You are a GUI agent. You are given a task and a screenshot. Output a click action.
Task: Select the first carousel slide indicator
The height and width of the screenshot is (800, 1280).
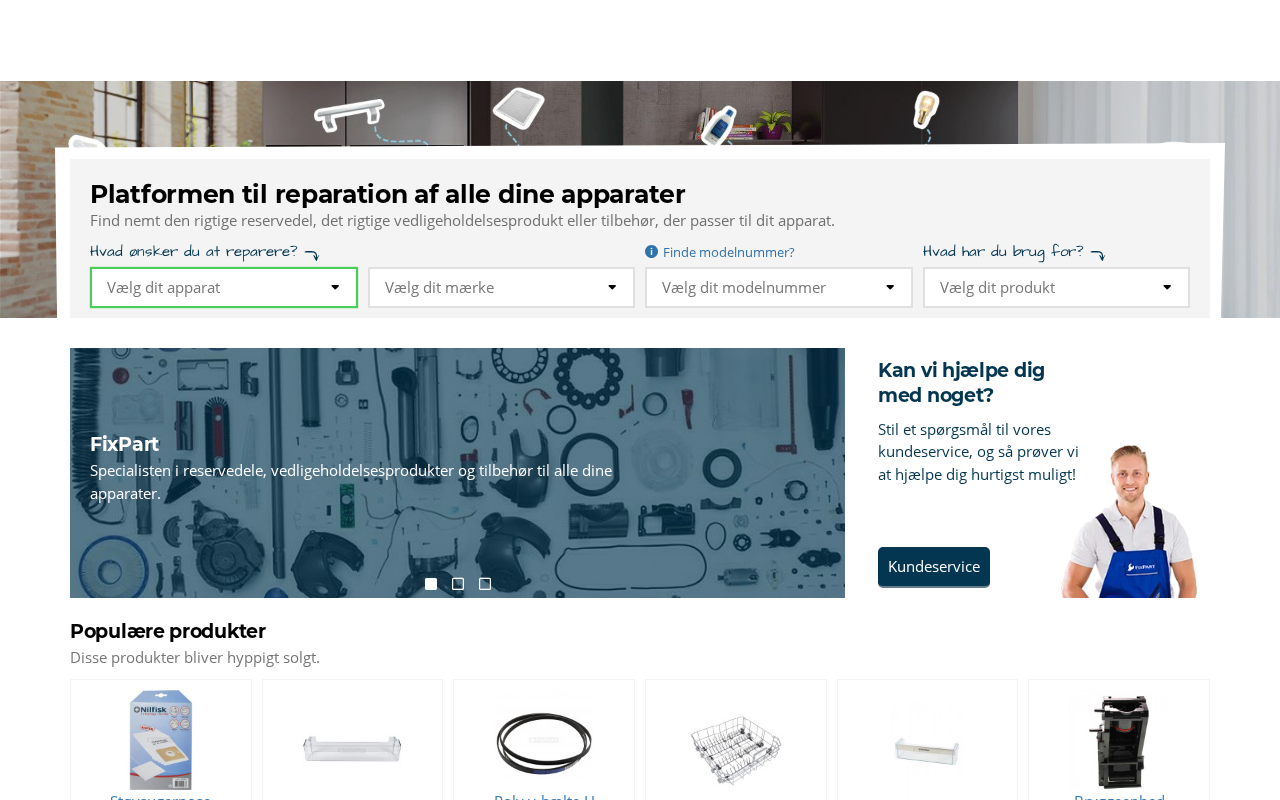[431, 584]
